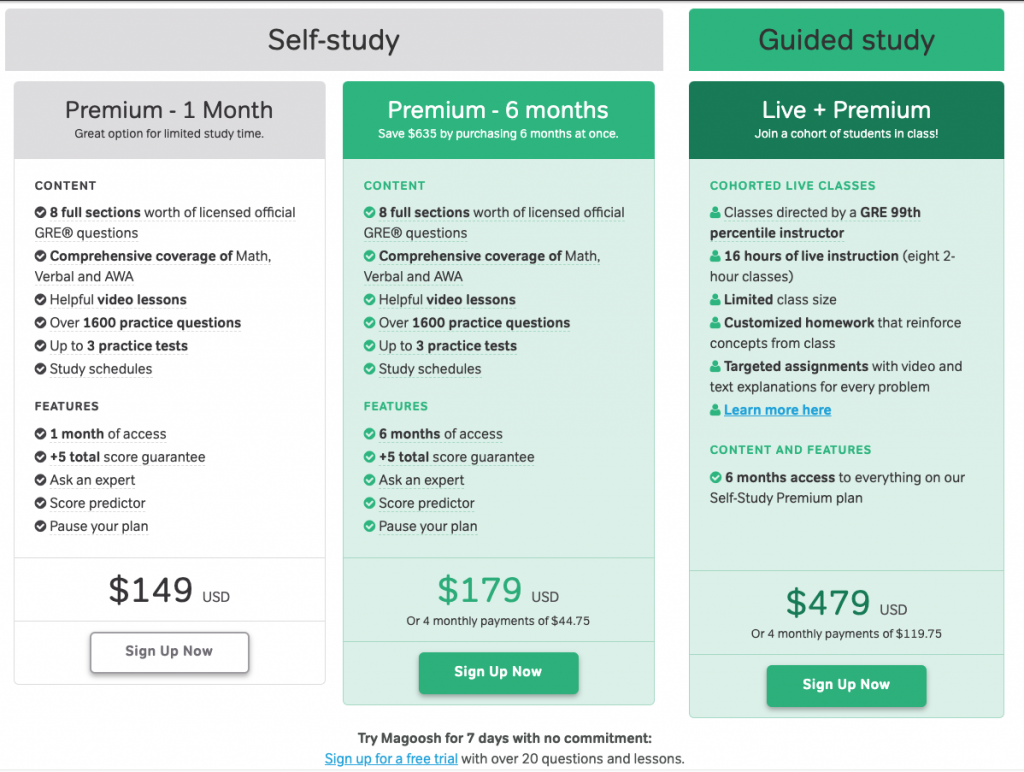The image size is (1024, 772).
Task: Click Score predictor feature in 6 months plan
Action: tap(426, 504)
